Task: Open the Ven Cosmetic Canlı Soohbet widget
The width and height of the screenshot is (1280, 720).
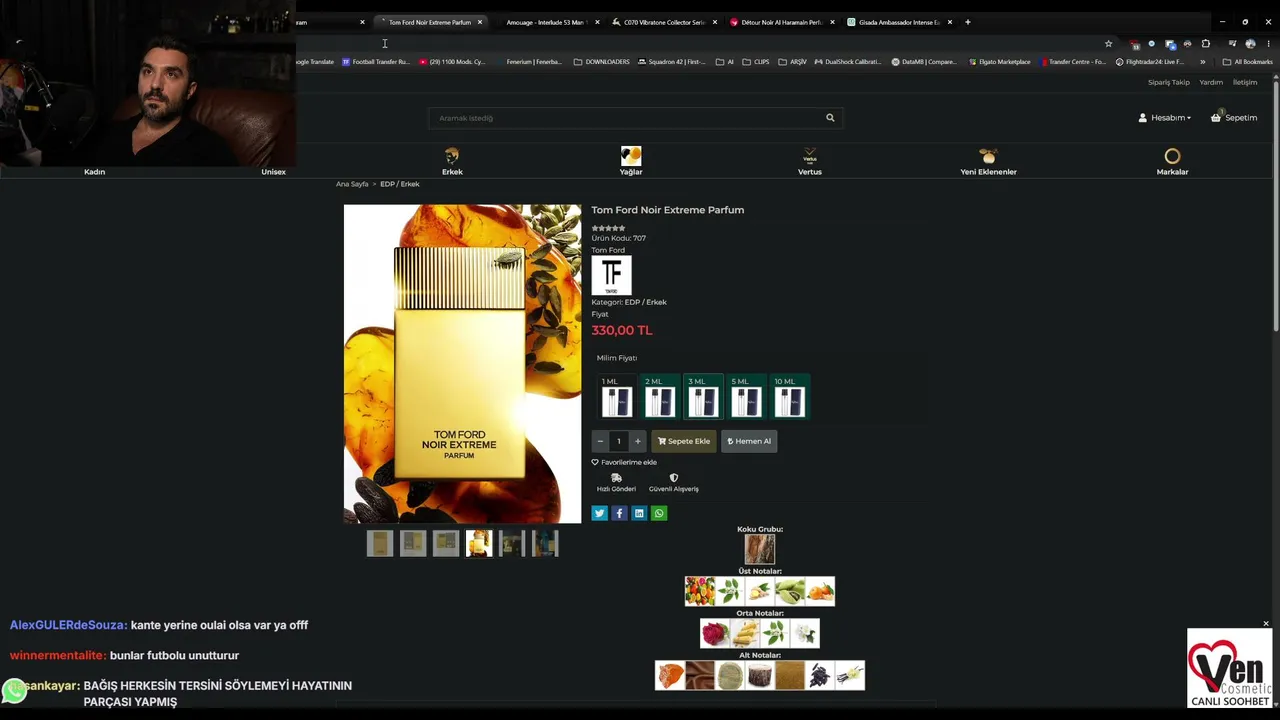Action: (1229, 668)
